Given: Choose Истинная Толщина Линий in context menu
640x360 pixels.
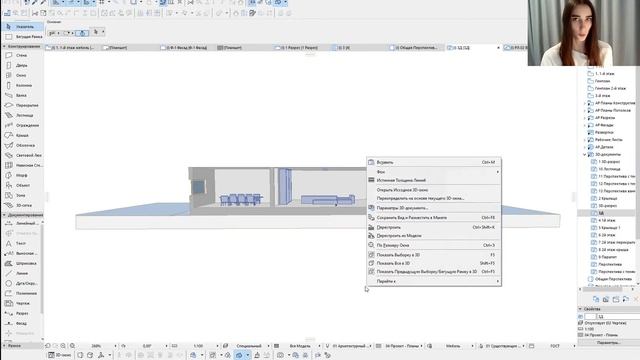Looking at the screenshot, I should (x=434, y=180).
